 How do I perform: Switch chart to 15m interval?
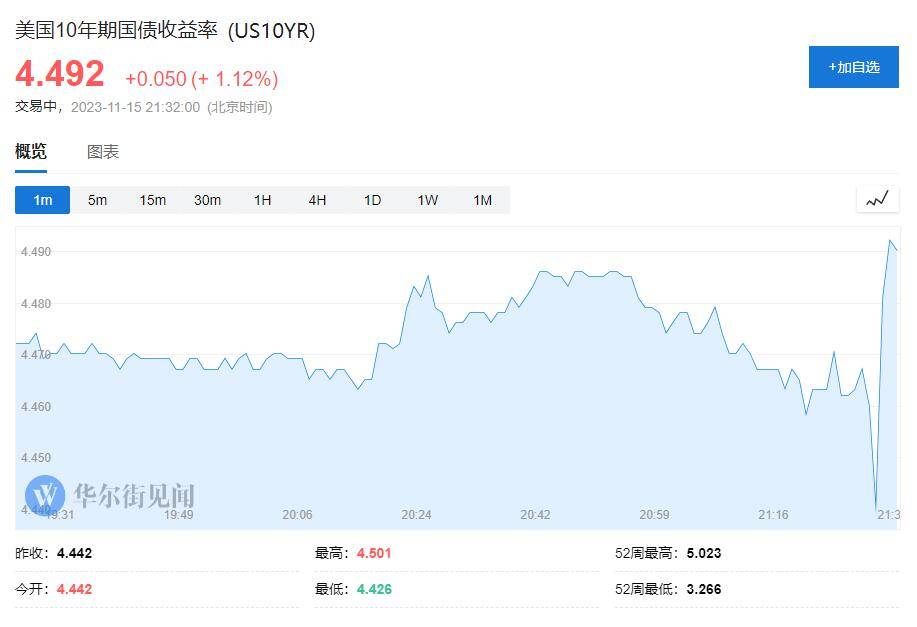point(153,200)
